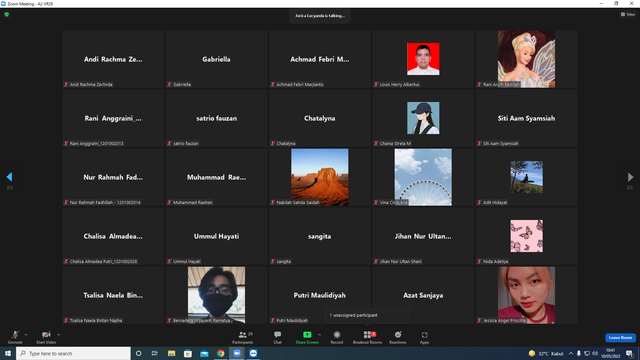Select the Azat Sanjaya tile
The width and height of the screenshot is (640, 360).
point(423,295)
